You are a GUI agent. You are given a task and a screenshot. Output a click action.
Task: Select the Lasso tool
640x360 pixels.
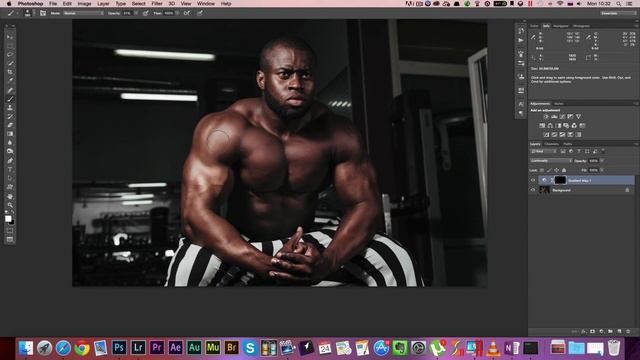coord(10,54)
